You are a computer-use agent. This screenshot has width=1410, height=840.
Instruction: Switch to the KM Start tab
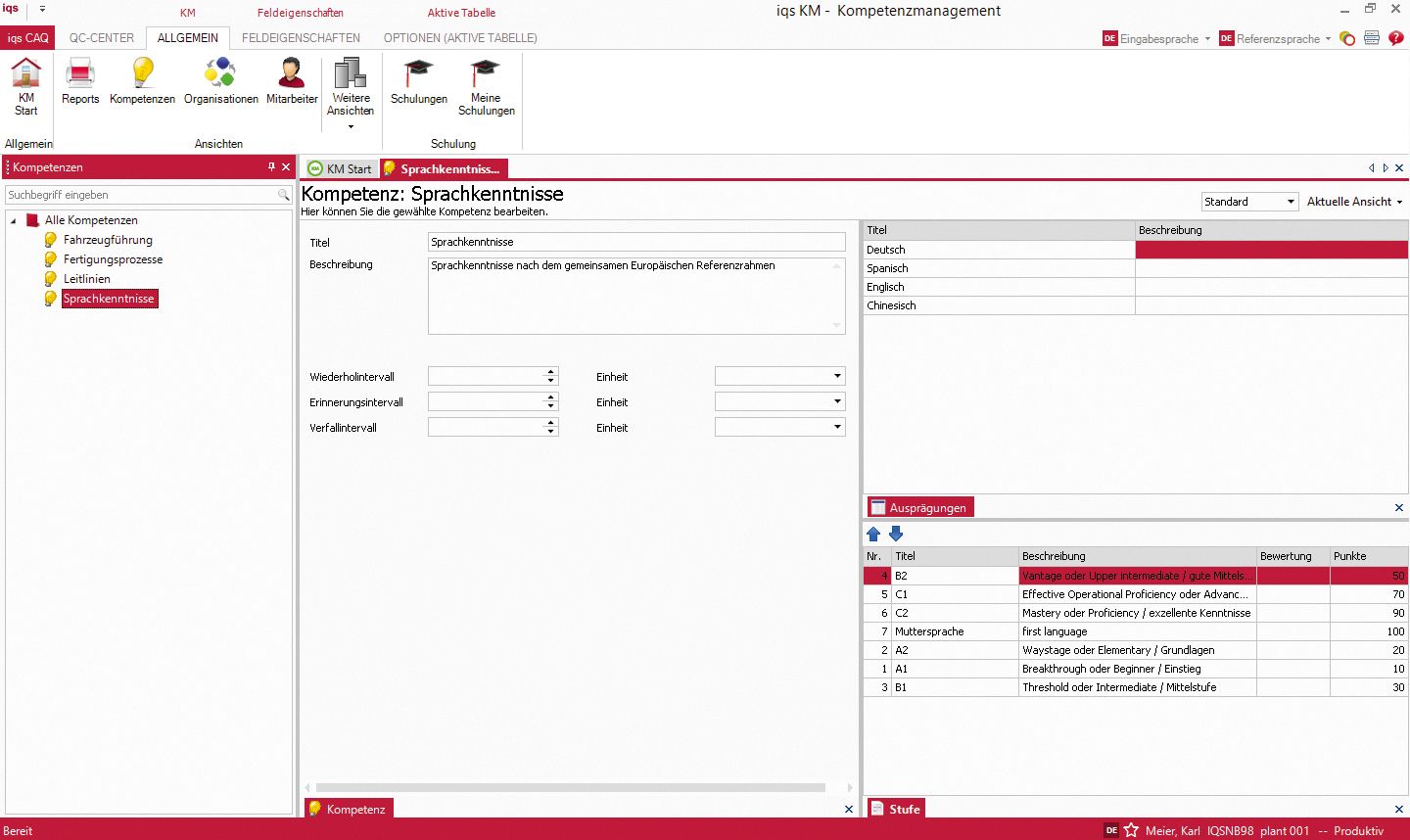tap(341, 167)
